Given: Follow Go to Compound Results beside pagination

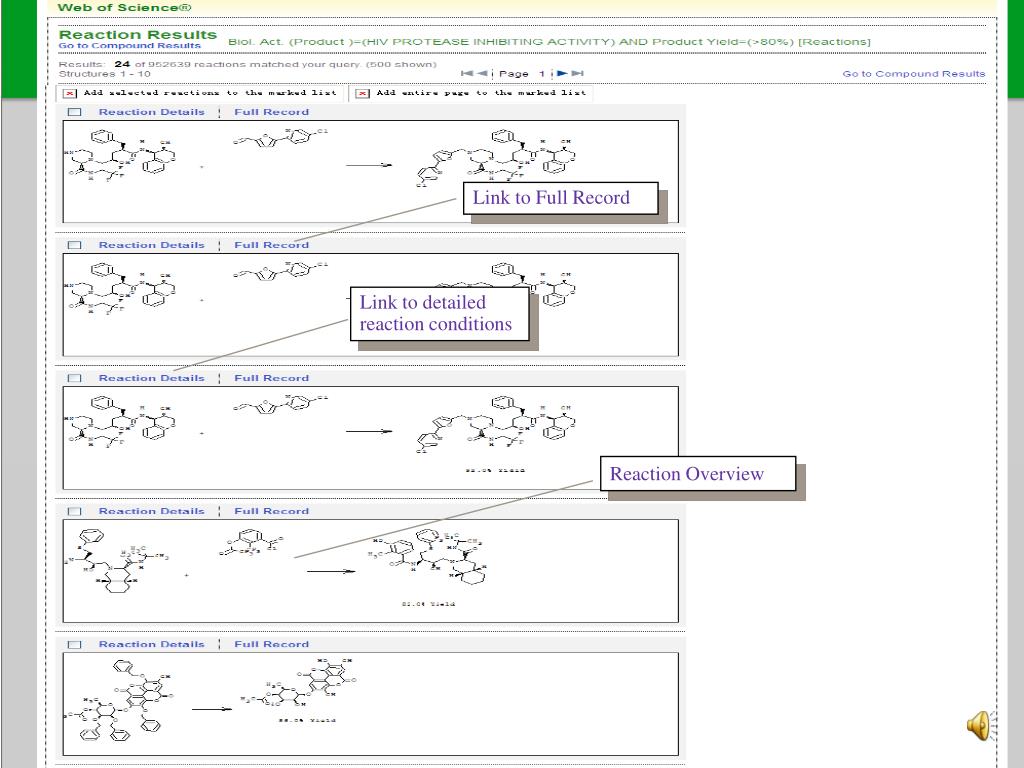Looking at the screenshot, I should (914, 74).
